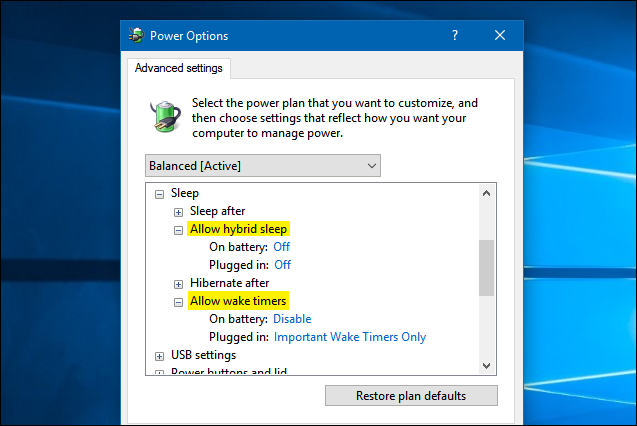Image resolution: width=637 pixels, height=426 pixels.
Task: Click the Power Options title bar icon
Action: pyautogui.click(x=136, y=36)
